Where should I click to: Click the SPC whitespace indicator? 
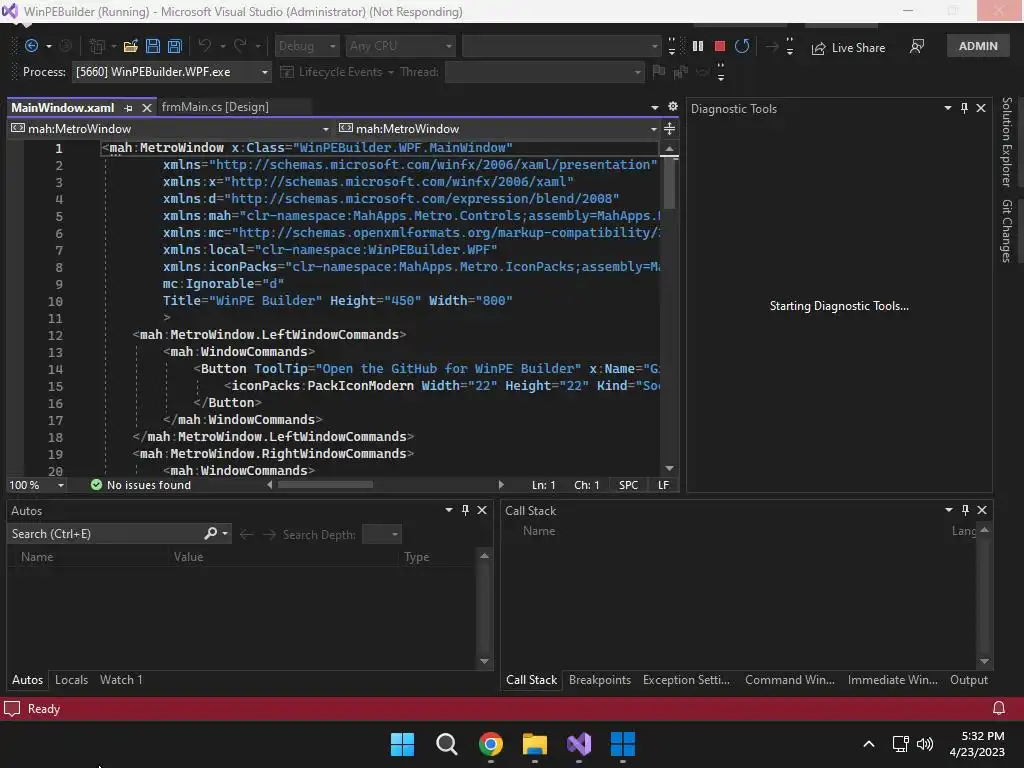628,485
